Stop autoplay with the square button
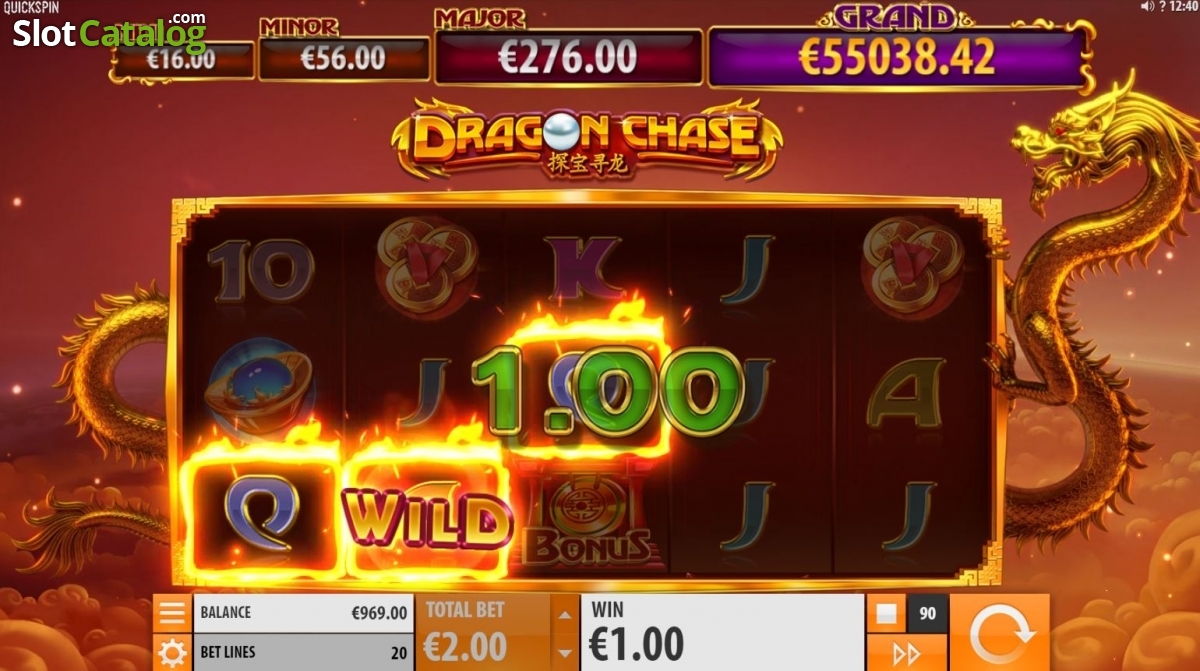Image resolution: width=1200 pixels, height=671 pixels. (886, 613)
